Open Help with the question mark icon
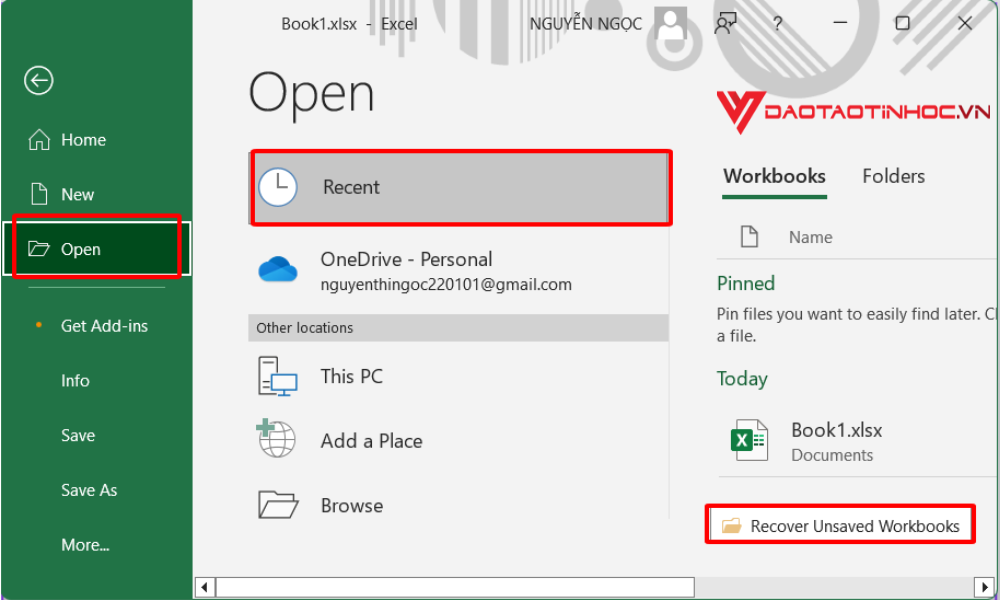Viewport: 1000px width, 600px height. point(777,24)
